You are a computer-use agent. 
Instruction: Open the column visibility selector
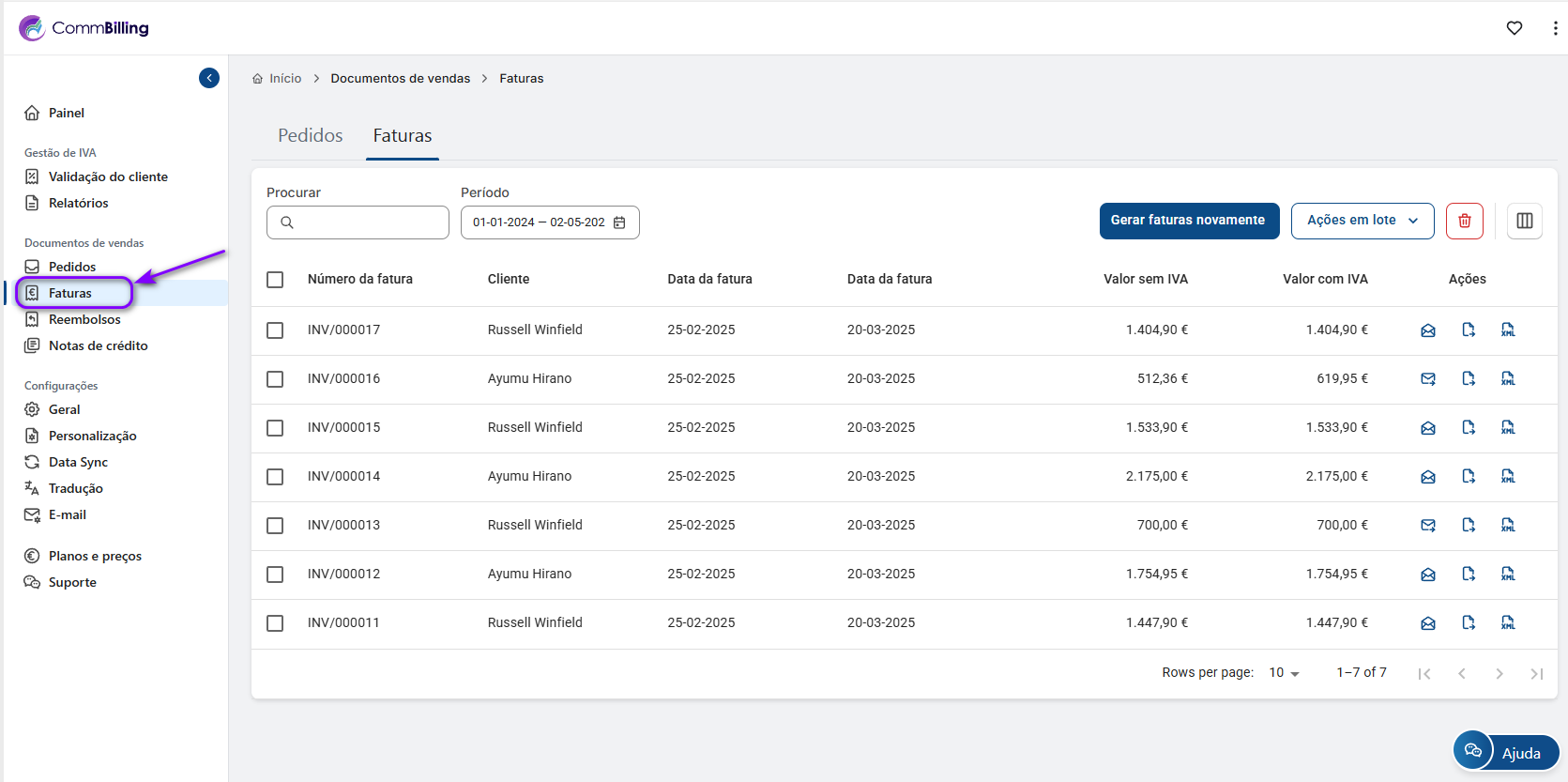pyautogui.click(x=1524, y=221)
